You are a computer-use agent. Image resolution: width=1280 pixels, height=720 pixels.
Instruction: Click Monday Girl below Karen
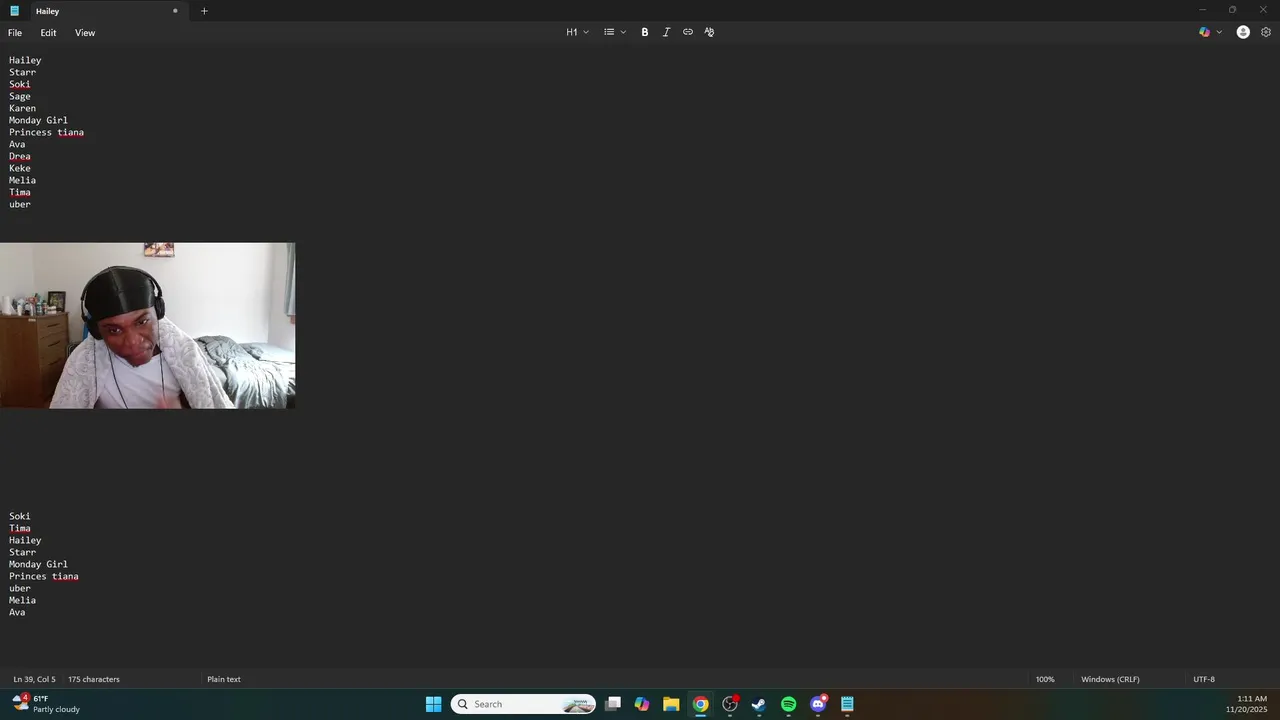coord(38,120)
